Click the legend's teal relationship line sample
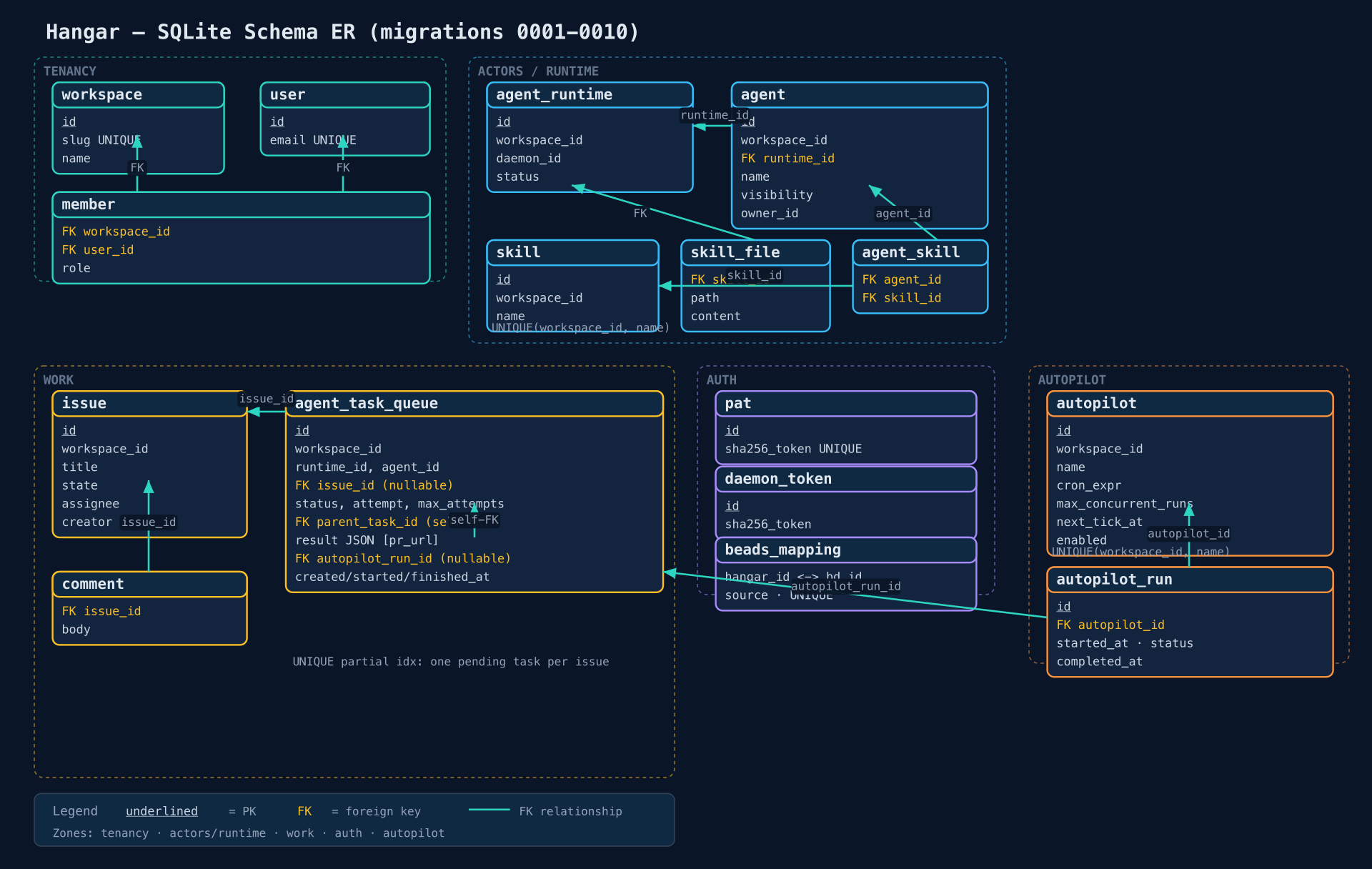 click(x=489, y=810)
